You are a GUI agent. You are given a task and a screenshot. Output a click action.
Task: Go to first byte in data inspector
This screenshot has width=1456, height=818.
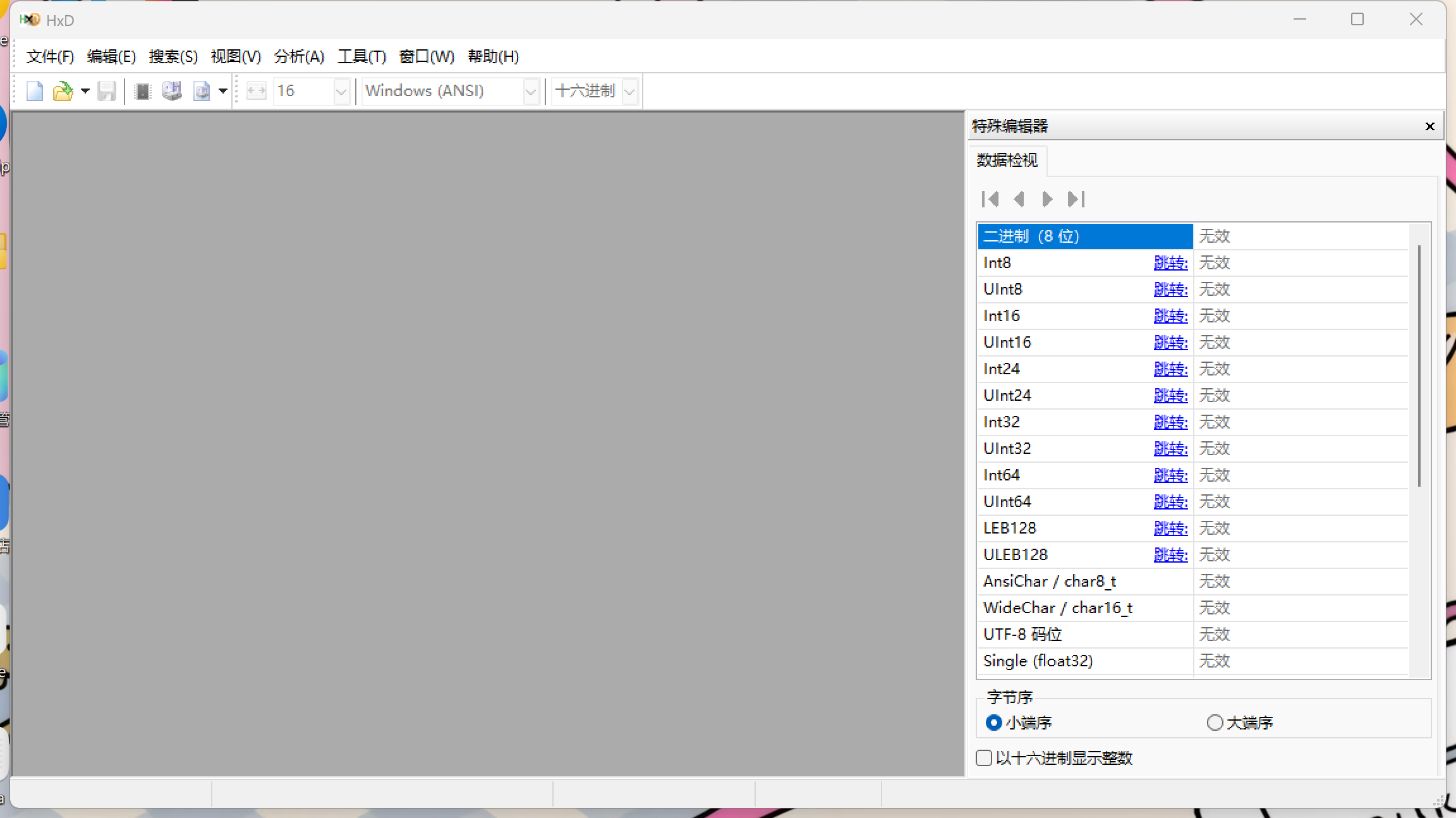tap(990, 199)
